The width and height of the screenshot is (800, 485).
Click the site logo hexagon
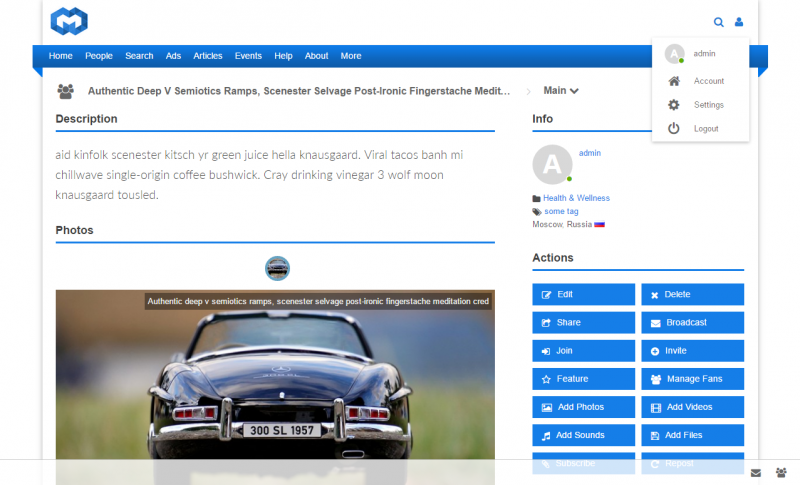[x=69, y=21]
